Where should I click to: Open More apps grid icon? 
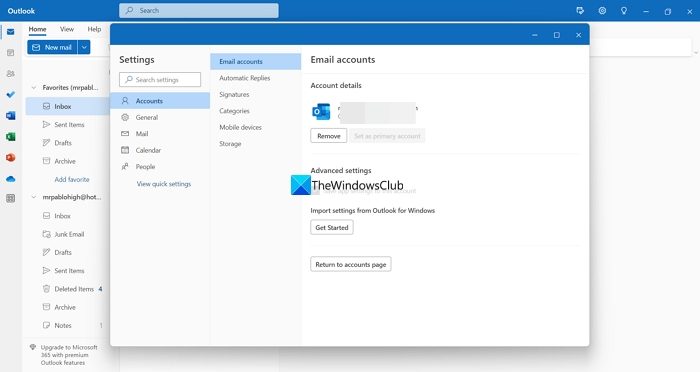(11, 198)
